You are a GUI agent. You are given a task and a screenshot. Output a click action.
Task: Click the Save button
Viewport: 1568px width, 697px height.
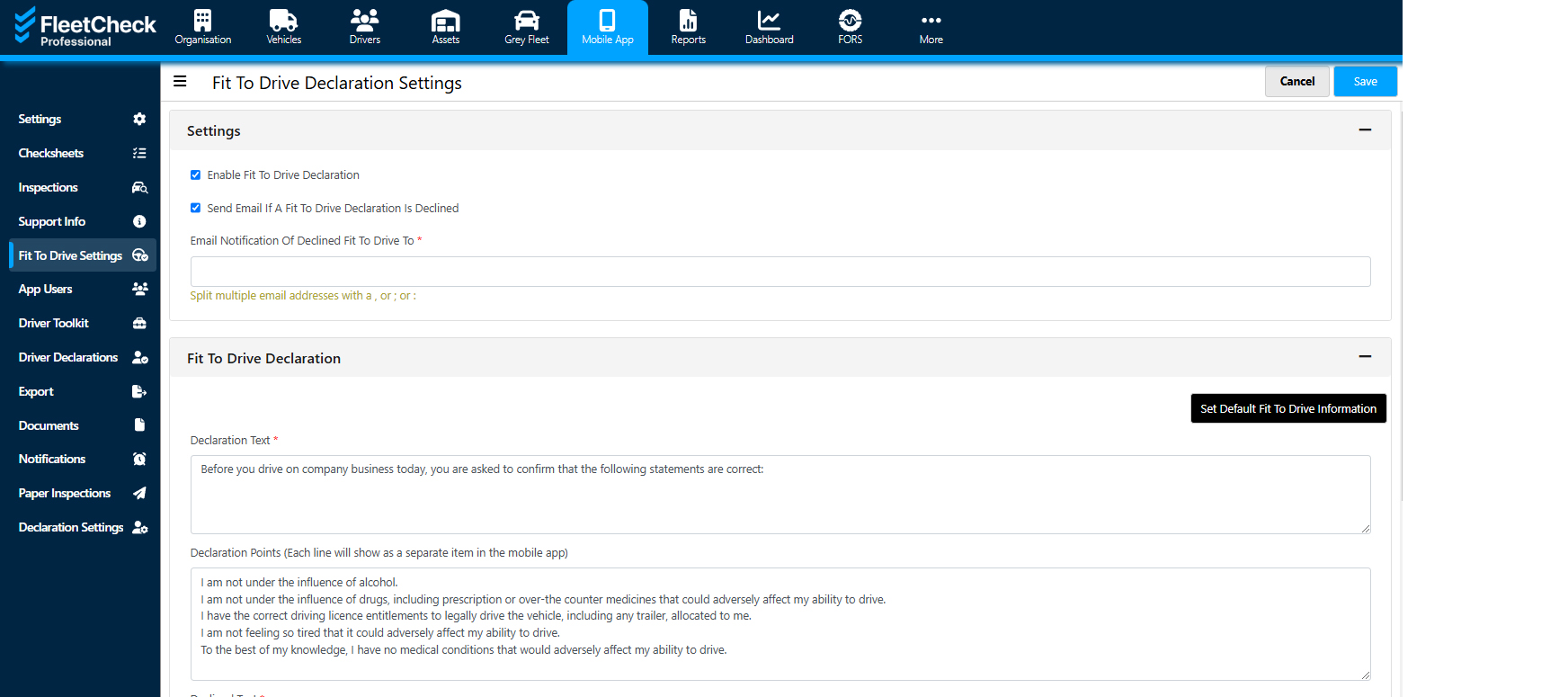1365,82
